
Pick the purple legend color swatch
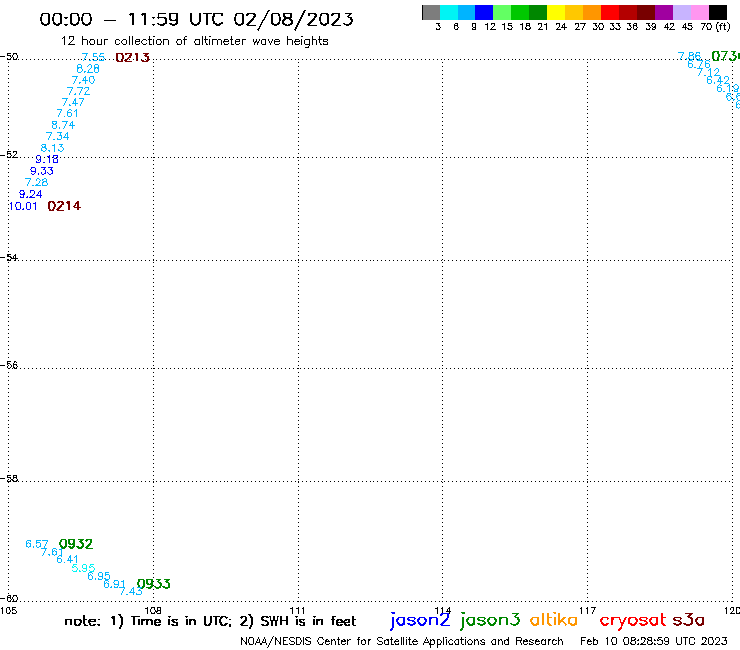click(664, 12)
